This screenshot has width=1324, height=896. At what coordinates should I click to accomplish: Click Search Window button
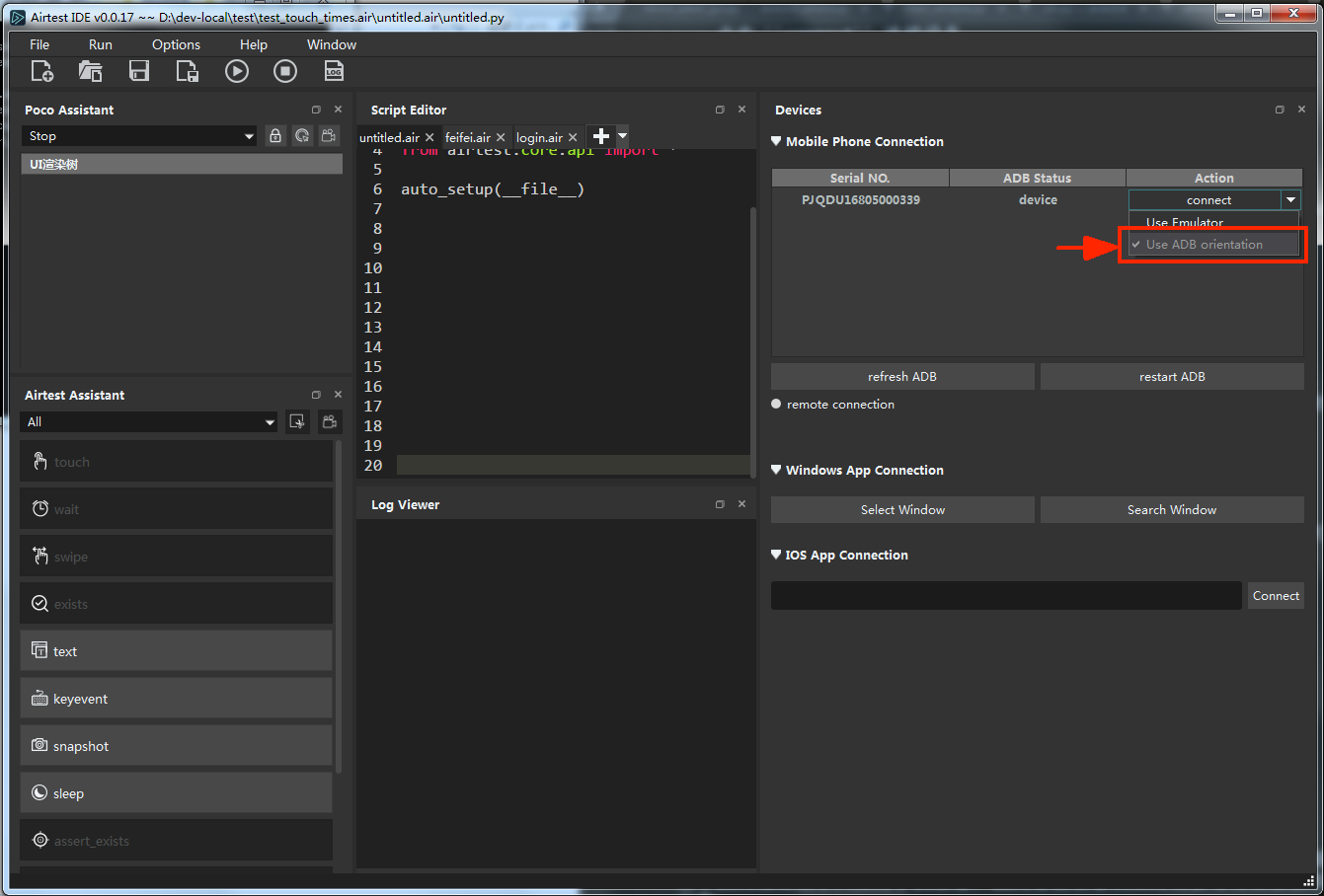pyautogui.click(x=1172, y=509)
